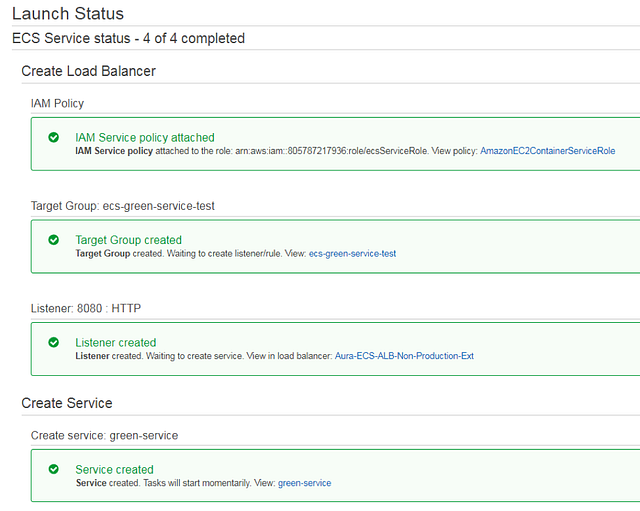Click the Create service: green-service label
The width and height of the screenshot is (640, 511).
click(106, 435)
